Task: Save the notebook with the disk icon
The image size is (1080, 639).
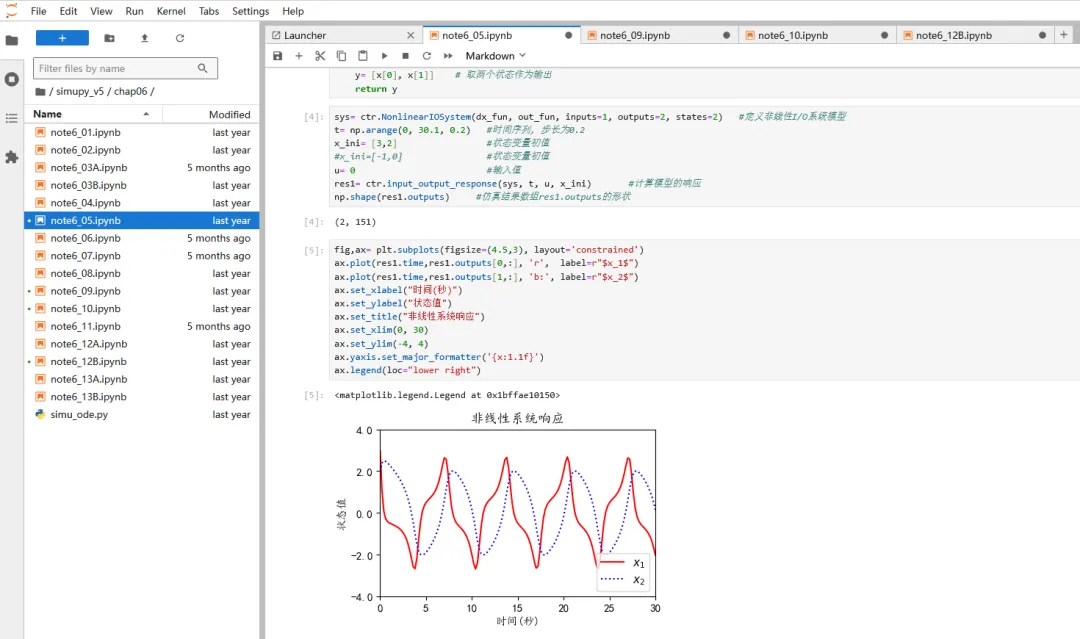Action: coord(278,56)
